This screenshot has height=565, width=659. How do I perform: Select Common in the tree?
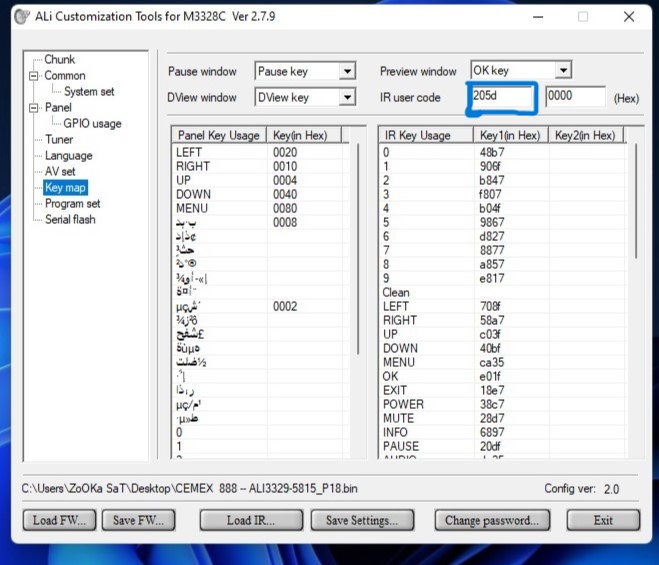65,76
